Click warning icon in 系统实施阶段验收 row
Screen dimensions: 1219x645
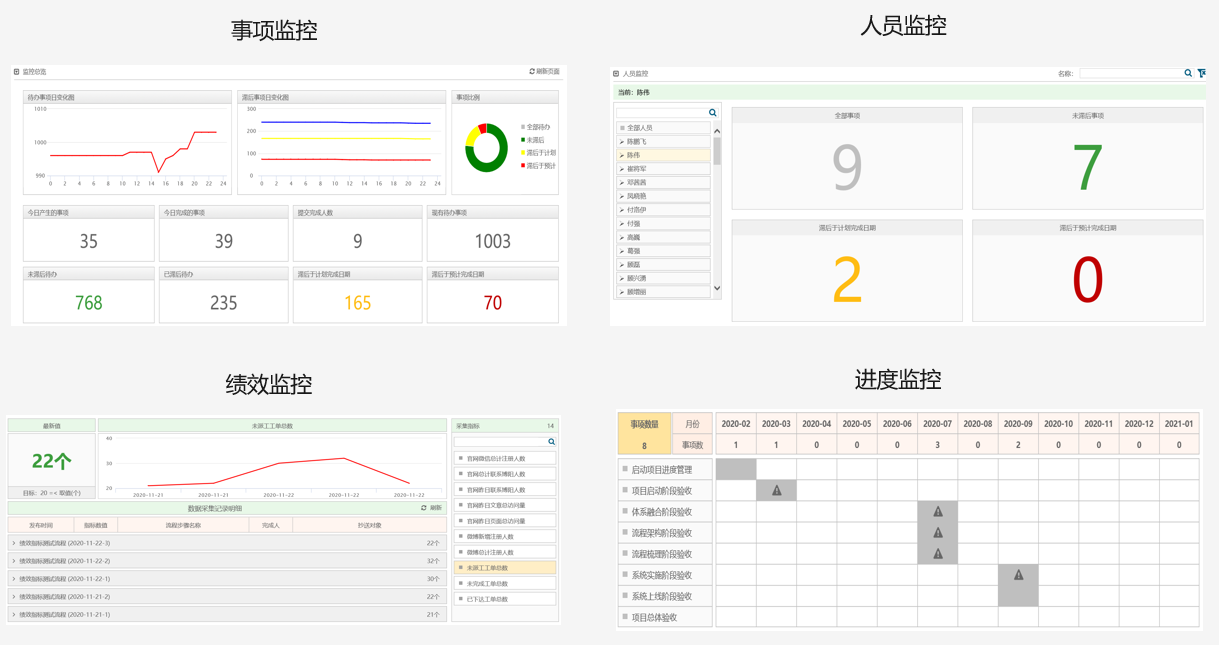pos(1018,575)
